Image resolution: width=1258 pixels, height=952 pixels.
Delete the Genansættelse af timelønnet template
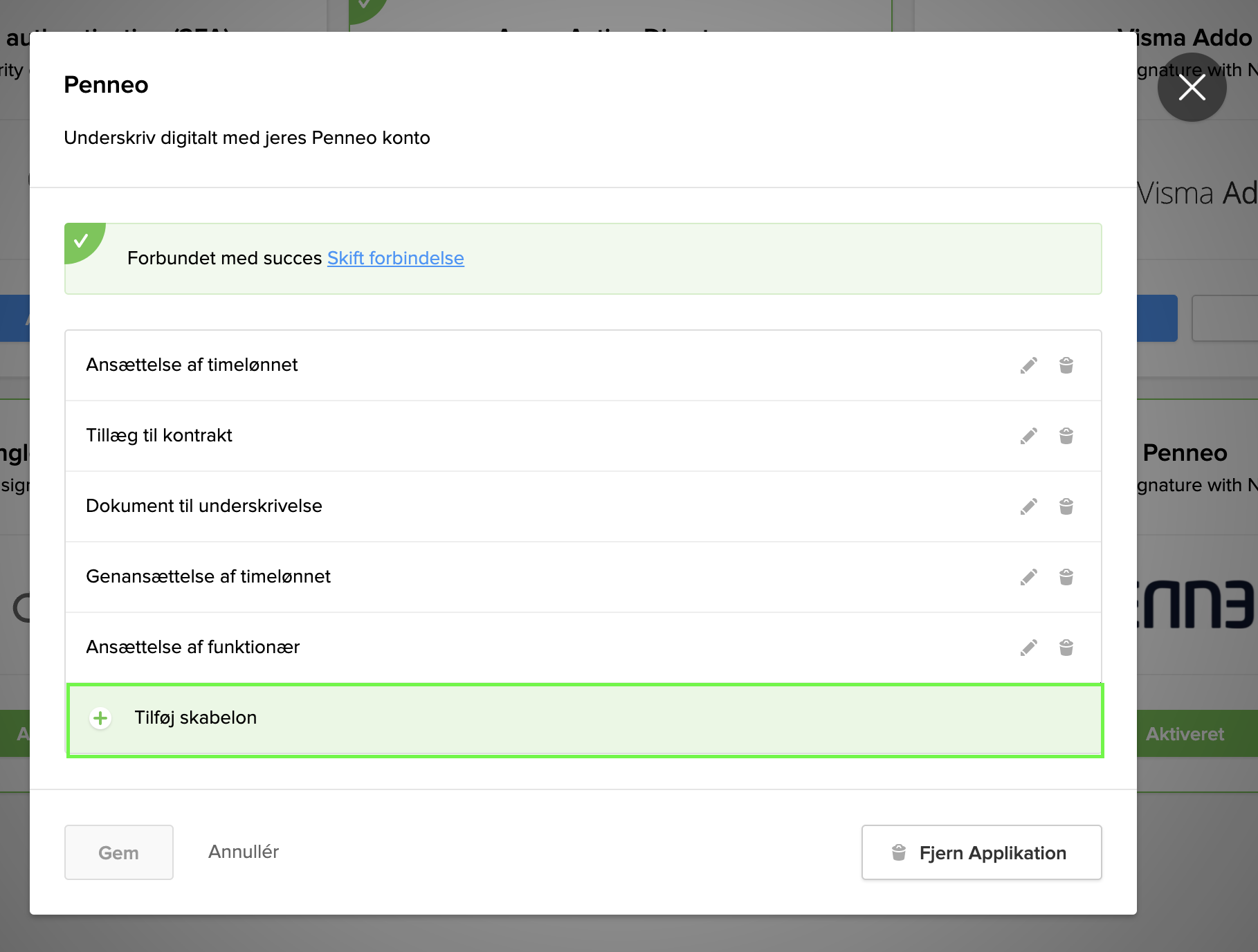[1066, 577]
